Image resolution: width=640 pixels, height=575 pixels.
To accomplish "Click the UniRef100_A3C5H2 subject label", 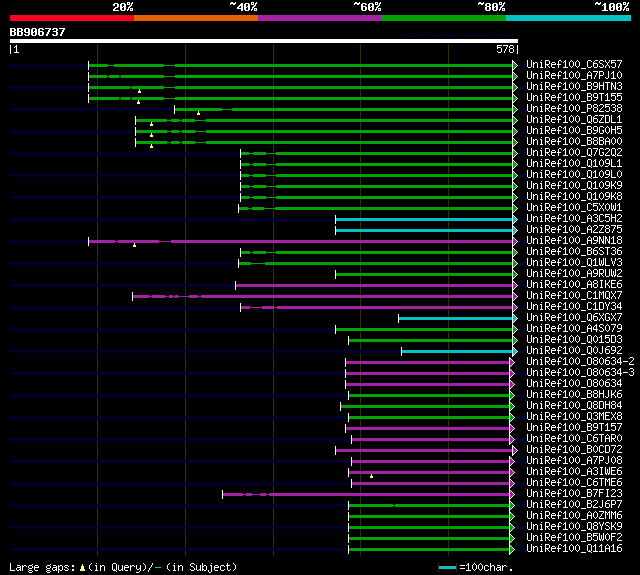I will point(574,219).
